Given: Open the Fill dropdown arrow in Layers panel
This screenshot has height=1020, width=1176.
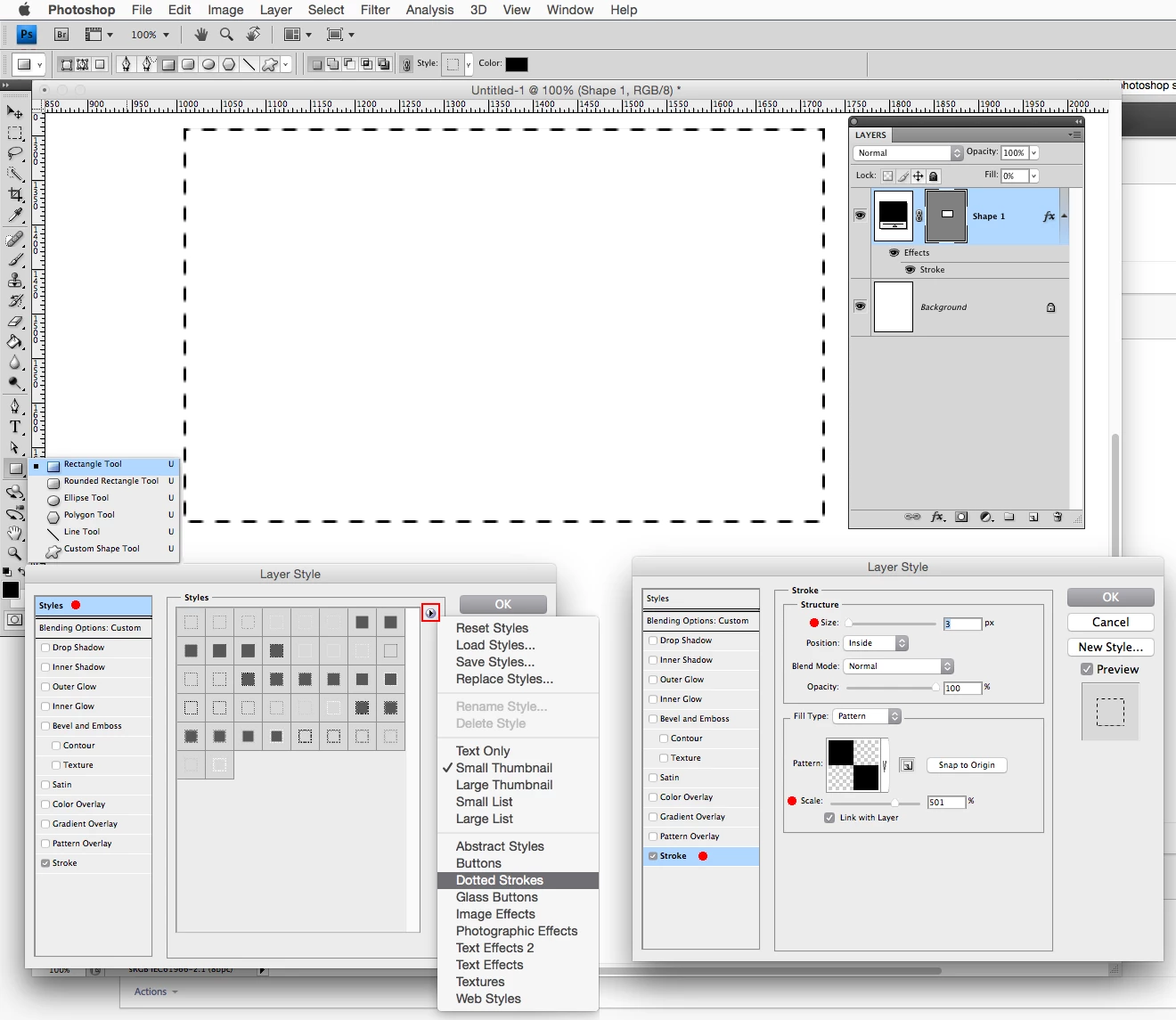Looking at the screenshot, I should 1033,176.
